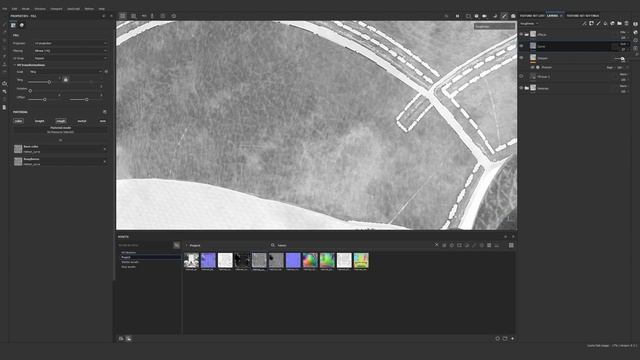Remove the Roughness resource with X
This screenshot has height=360, width=640.
point(105,162)
